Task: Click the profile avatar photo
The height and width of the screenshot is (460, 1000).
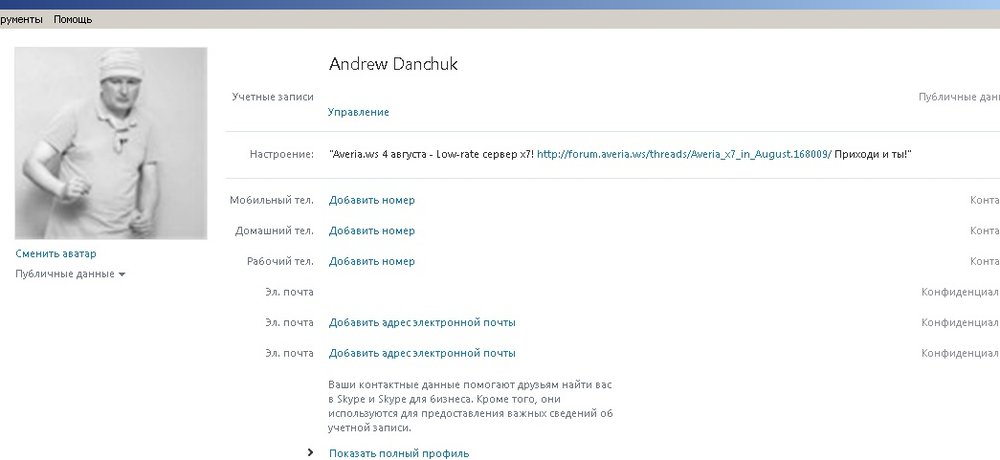Action: [x=111, y=143]
